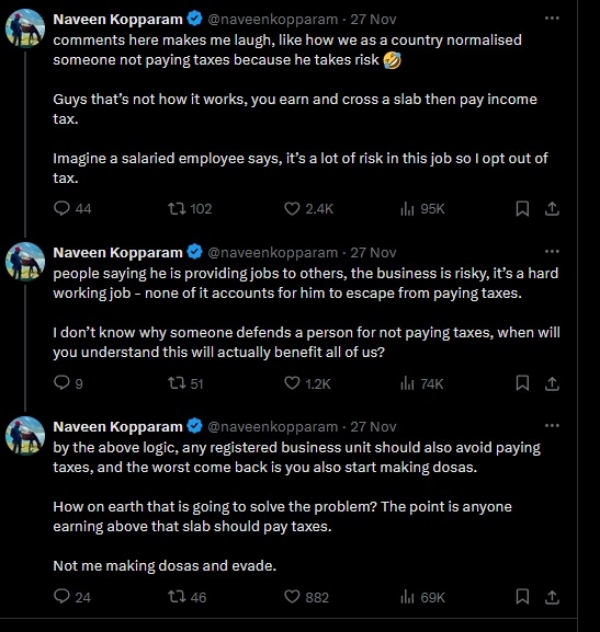Share the third tweet about making dosas

tap(551, 596)
